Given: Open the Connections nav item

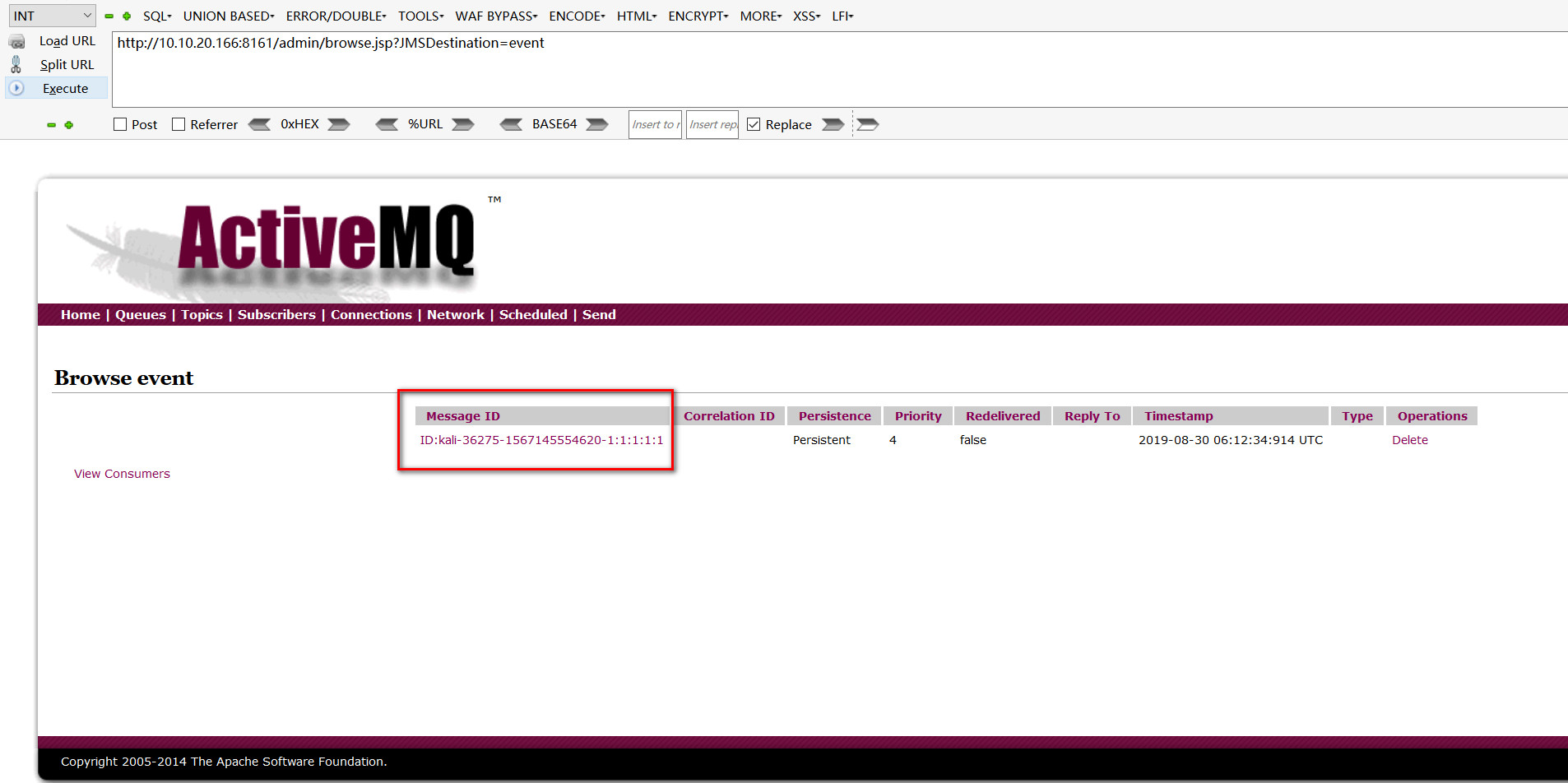Looking at the screenshot, I should pos(371,315).
